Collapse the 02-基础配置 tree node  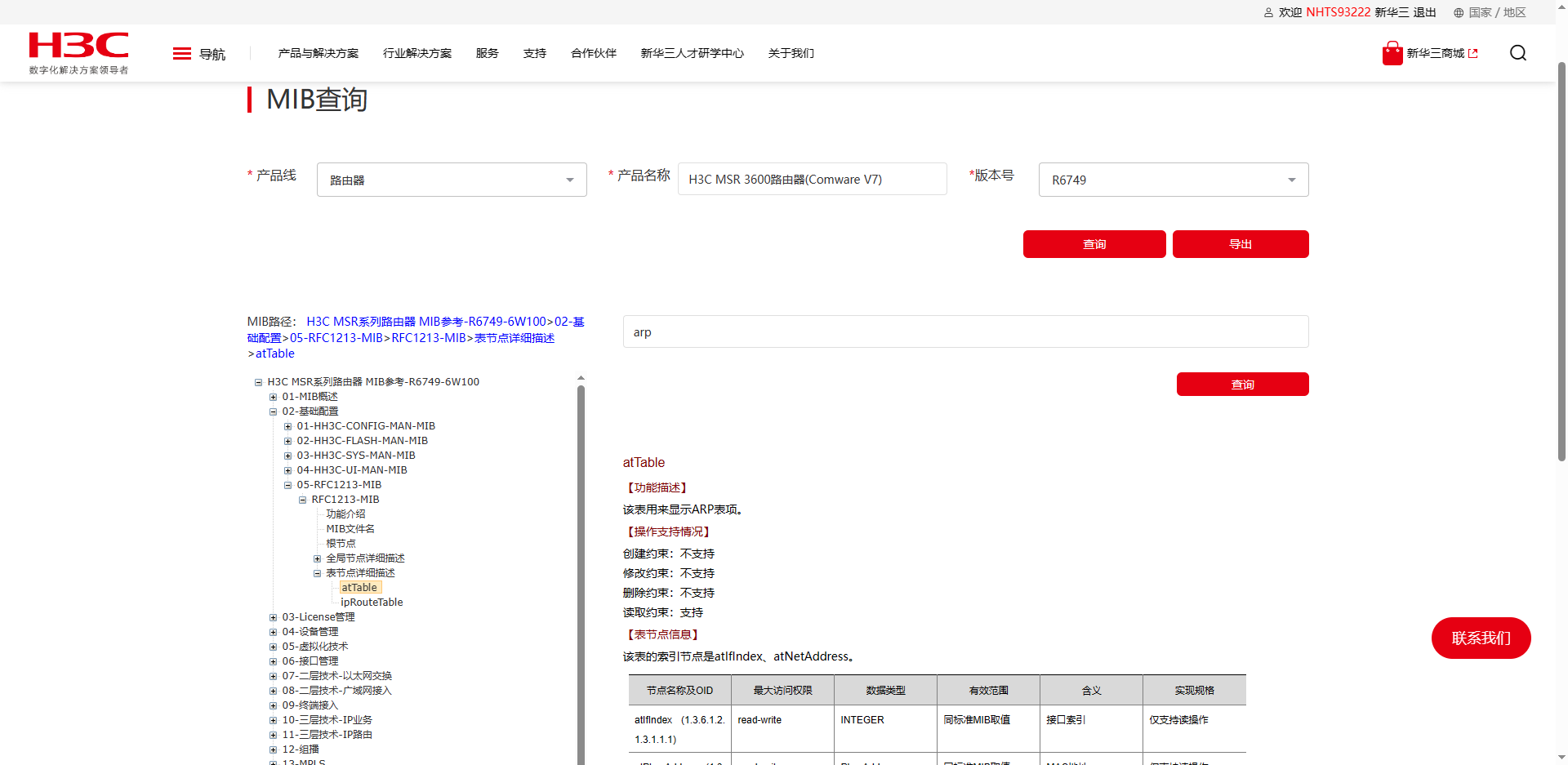point(273,411)
